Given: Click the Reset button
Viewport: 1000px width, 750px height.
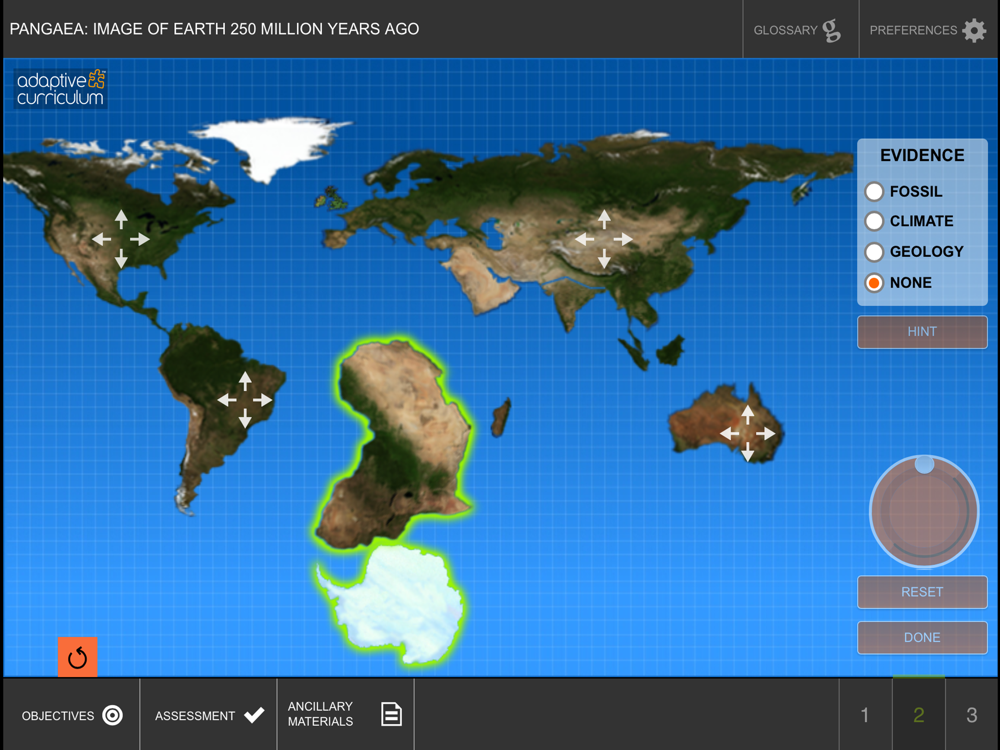Looking at the screenshot, I should [922, 592].
